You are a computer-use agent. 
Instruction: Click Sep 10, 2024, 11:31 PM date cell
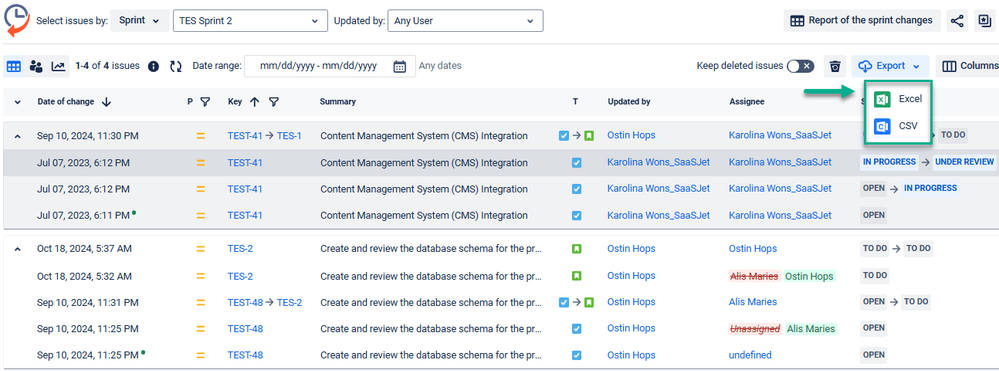tap(88, 302)
